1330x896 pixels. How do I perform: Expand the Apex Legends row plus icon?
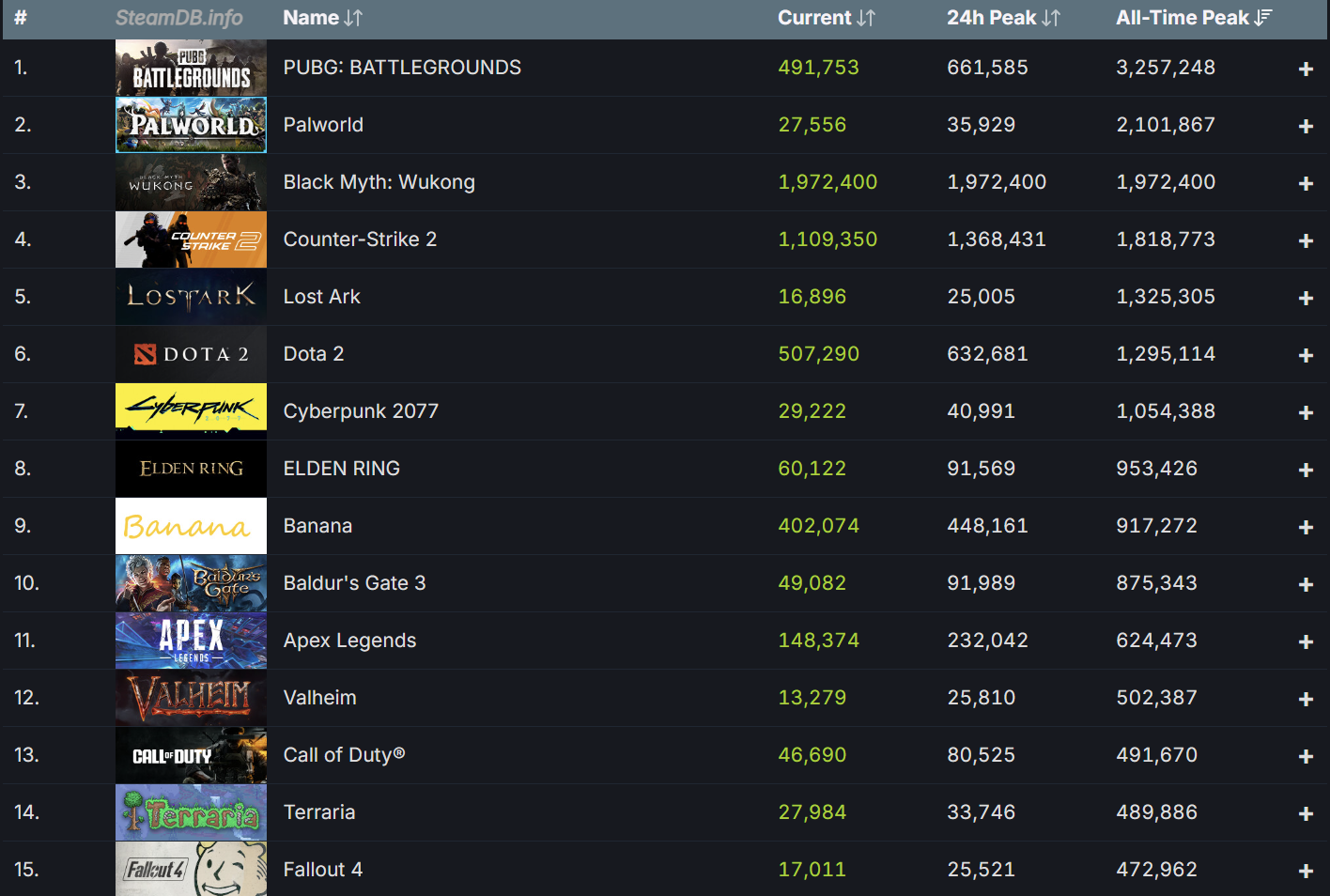(x=1306, y=641)
